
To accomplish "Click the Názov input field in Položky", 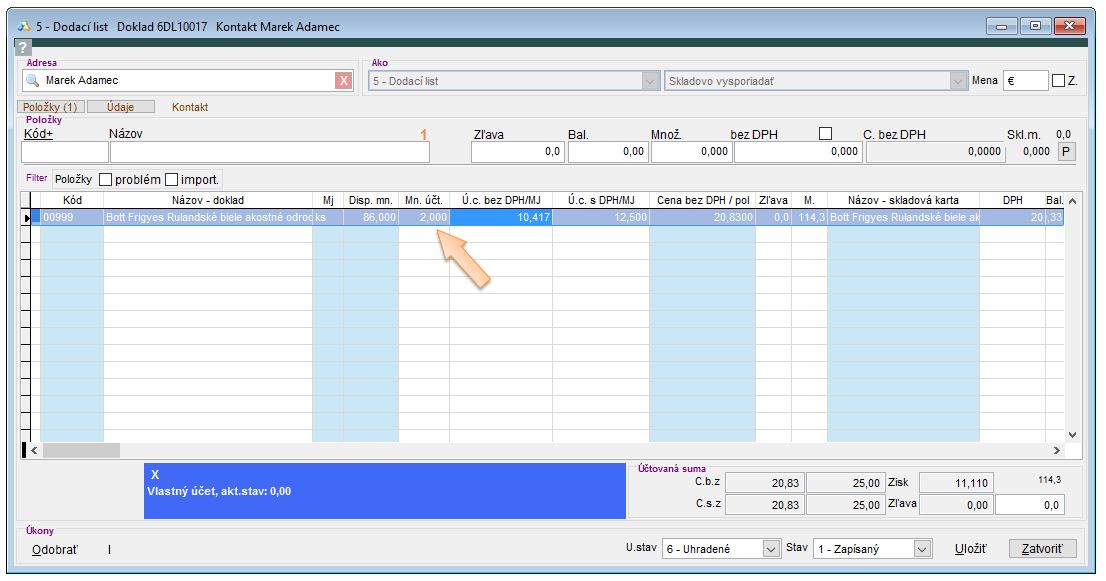I will point(269,152).
